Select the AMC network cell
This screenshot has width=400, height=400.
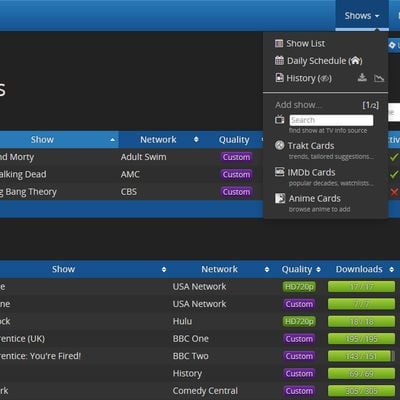coord(130,174)
